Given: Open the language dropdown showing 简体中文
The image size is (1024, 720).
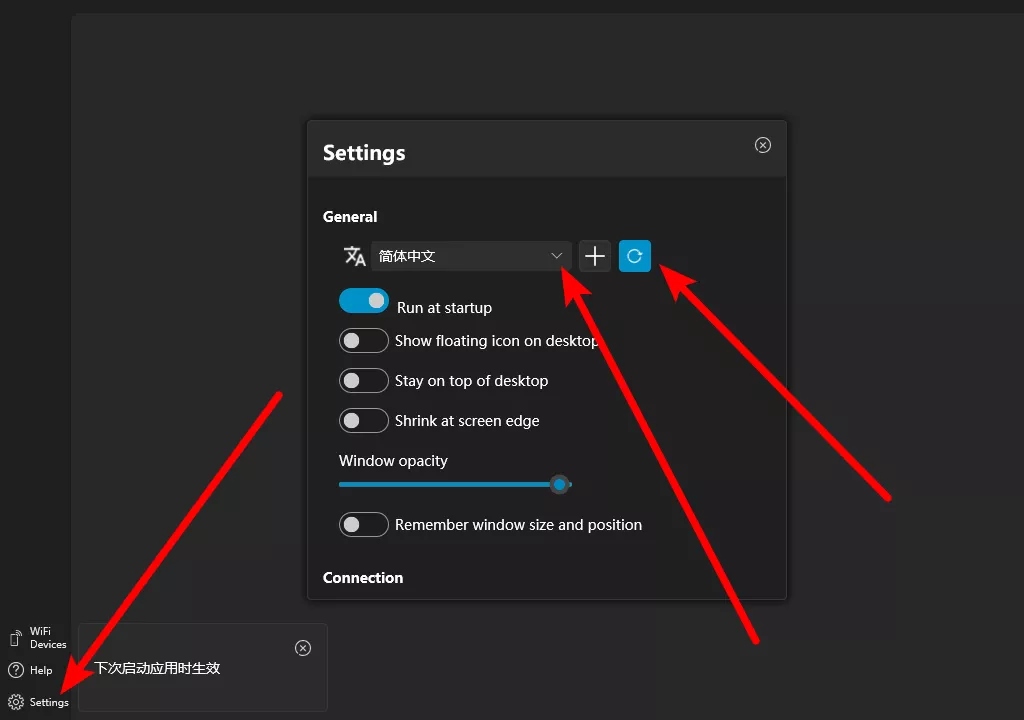Looking at the screenshot, I should tap(471, 256).
